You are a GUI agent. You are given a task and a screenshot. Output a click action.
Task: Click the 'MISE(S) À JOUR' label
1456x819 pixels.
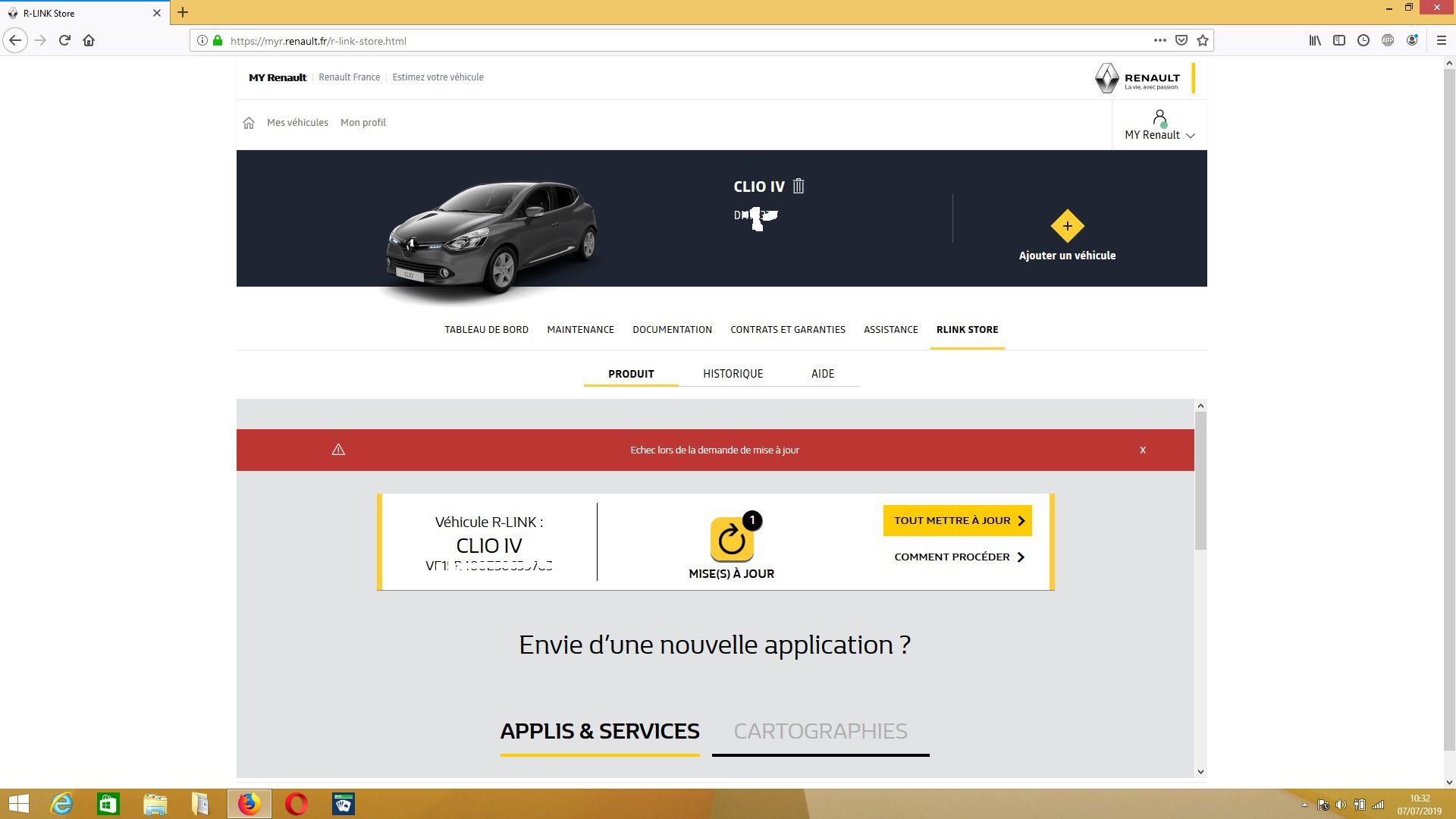pyautogui.click(x=732, y=574)
